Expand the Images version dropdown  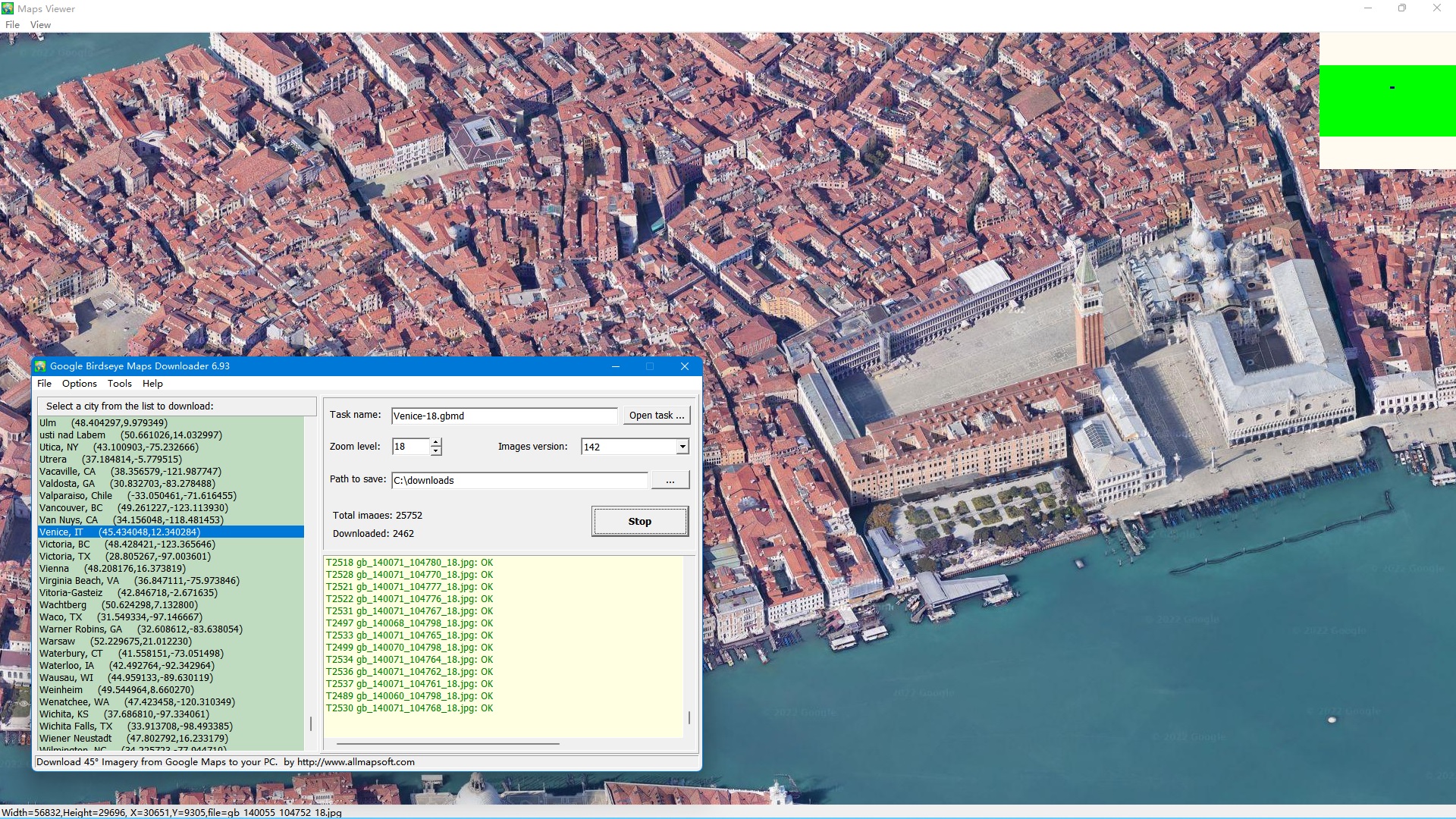point(682,447)
